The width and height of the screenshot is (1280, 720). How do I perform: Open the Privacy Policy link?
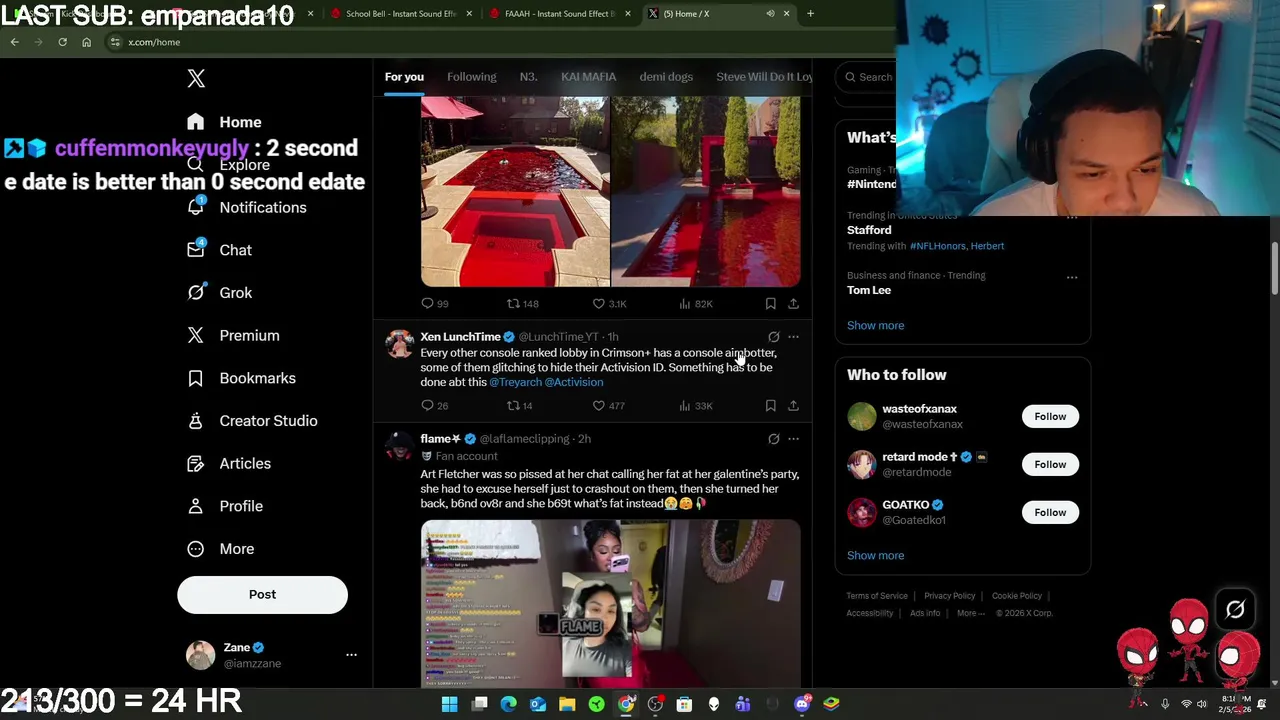949,596
